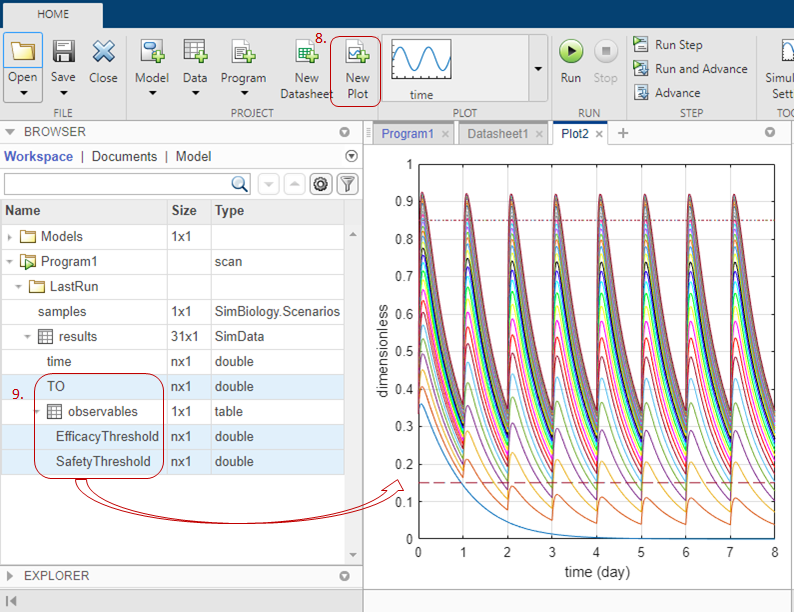Open the plot gallery dropdown arrow
Viewport: 794px width, 612px height.
click(538, 69)
